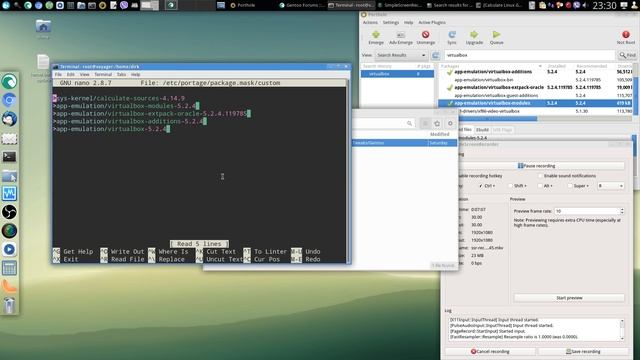The height and width of the screenshot is (360, 640).
Task: Open Actions menu in Porthole
Action: 370,22
